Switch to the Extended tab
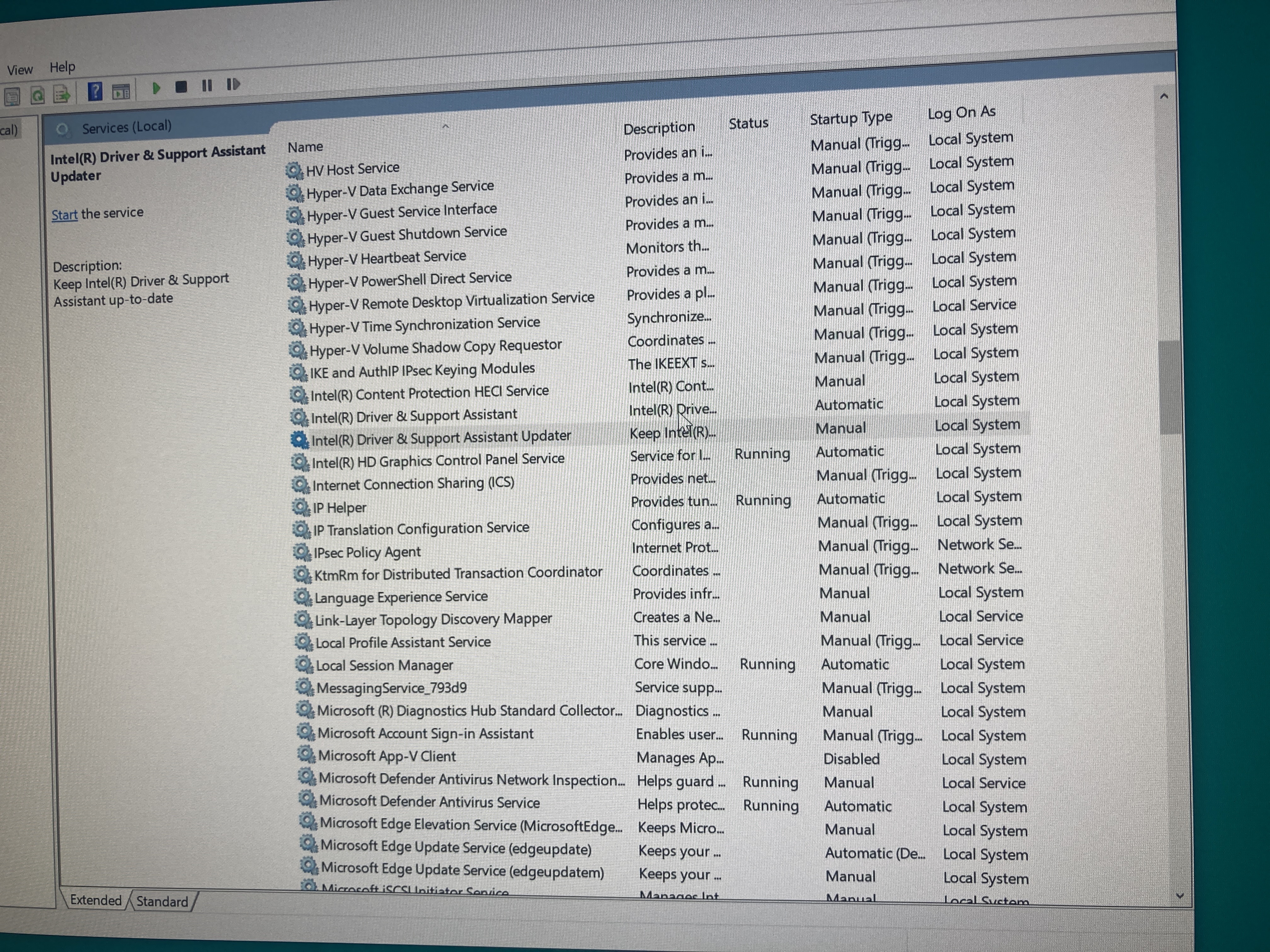 coord(95,900)
